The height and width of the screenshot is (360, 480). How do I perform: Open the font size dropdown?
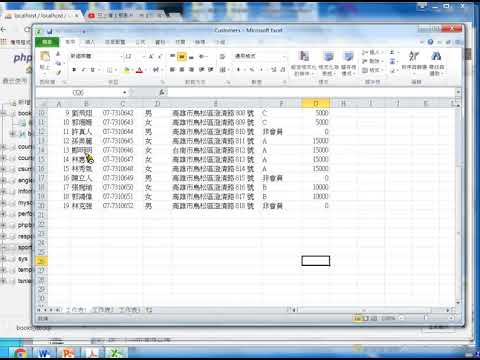click(x=144, y=56)
